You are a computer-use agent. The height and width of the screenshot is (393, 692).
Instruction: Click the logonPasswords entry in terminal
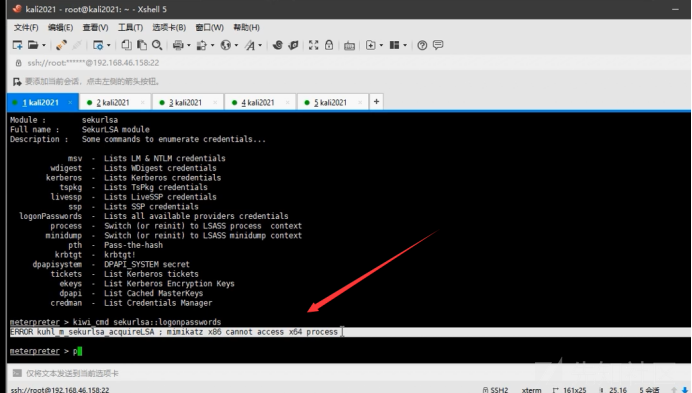pos(50,216)
